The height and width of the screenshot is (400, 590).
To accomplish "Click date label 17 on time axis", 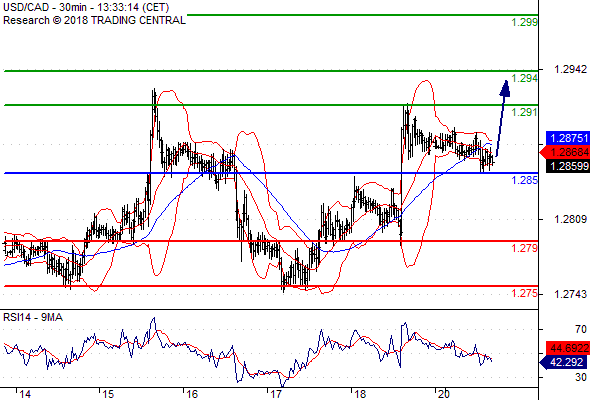I will [x=276, y=394].
